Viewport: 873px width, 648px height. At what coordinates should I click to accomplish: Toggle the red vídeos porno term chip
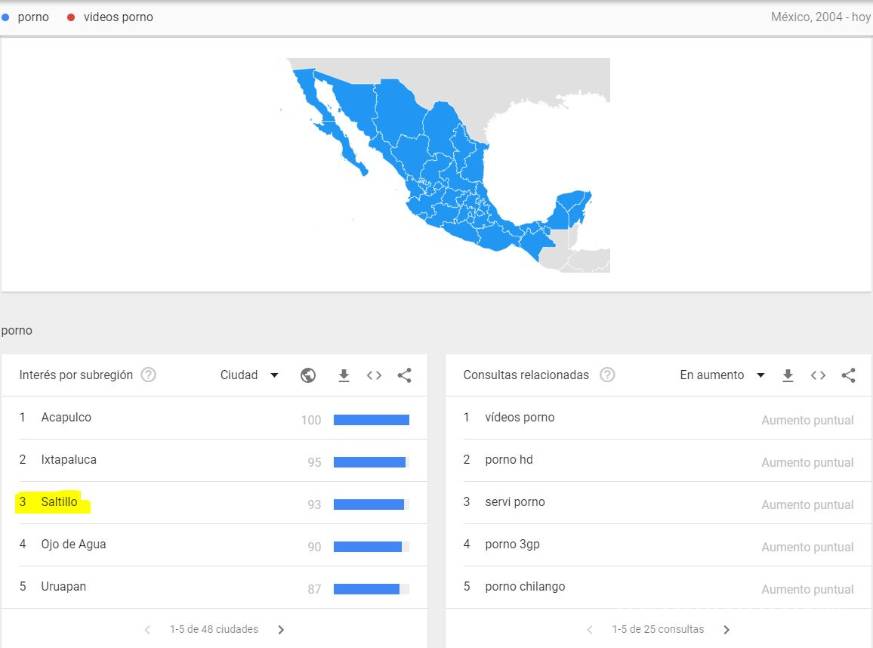(x=110, y=16)
